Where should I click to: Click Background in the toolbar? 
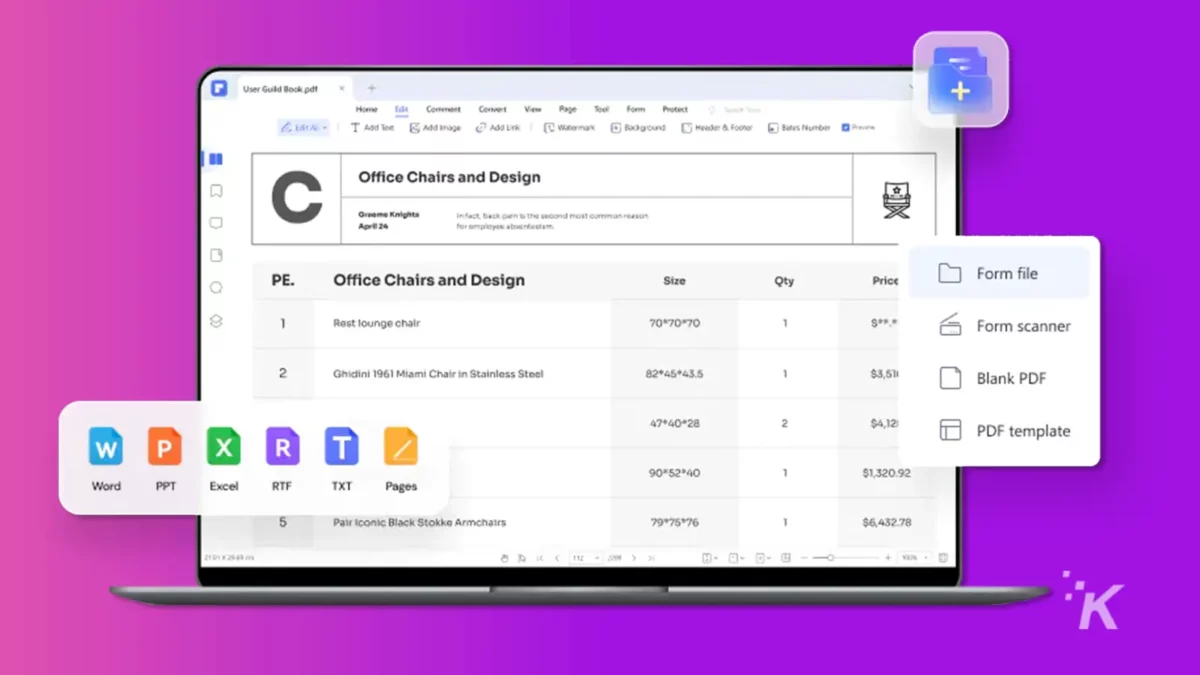click(638, 128)
